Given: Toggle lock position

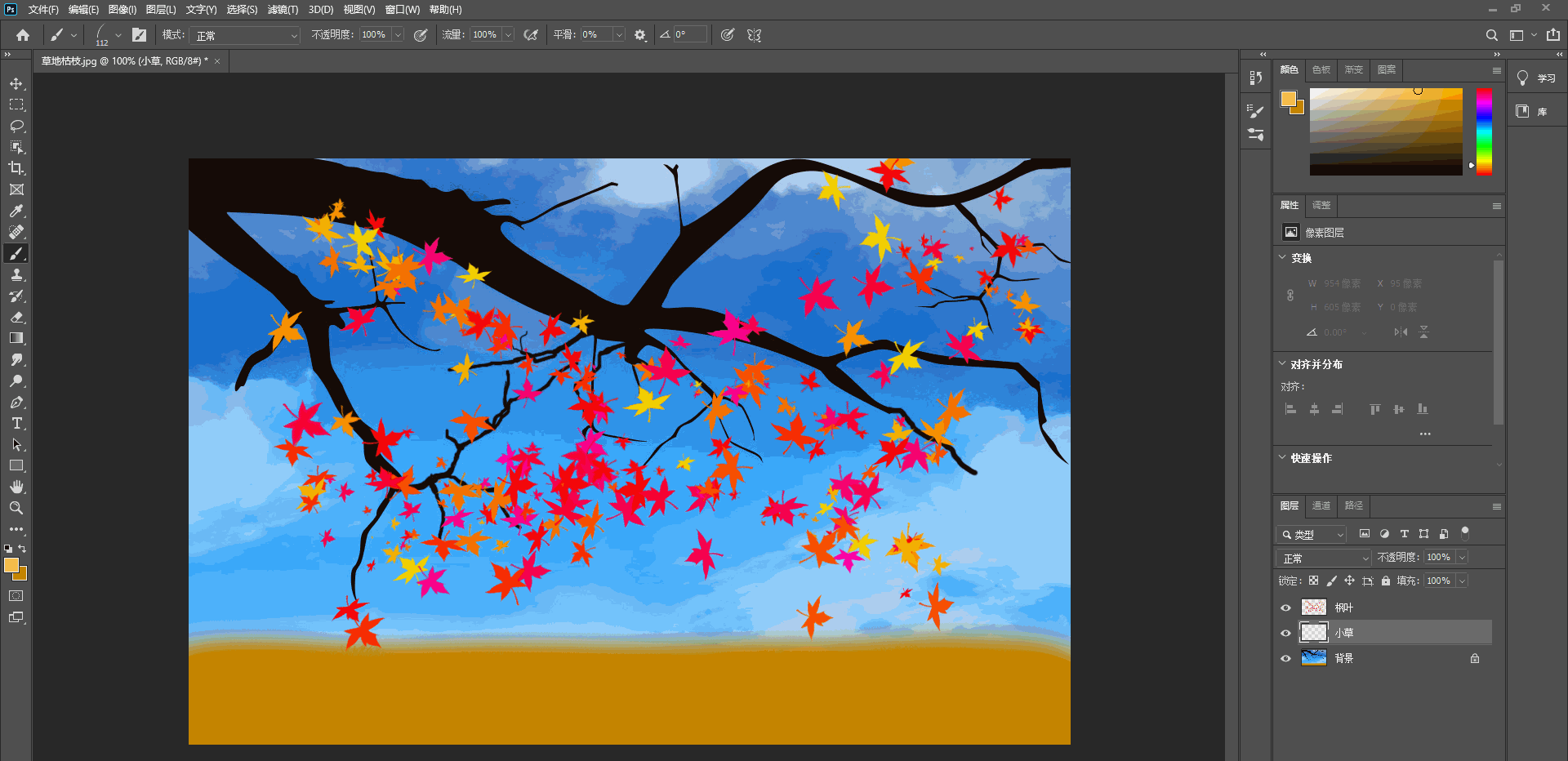Looking at the screenshot, I should (1349, 581).
